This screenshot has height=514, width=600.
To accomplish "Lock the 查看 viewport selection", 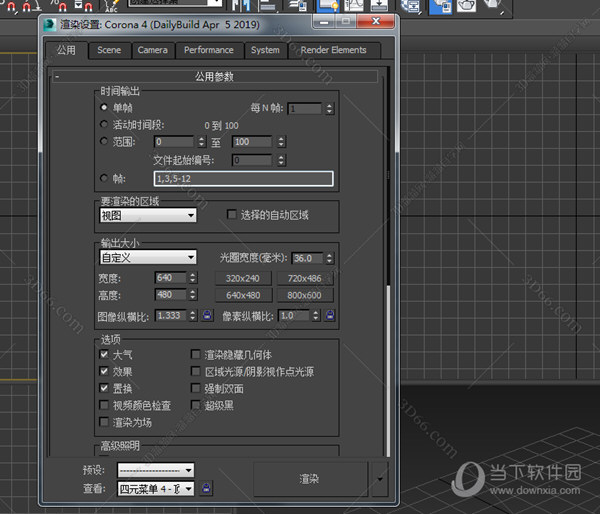I will tap(206, 488).
